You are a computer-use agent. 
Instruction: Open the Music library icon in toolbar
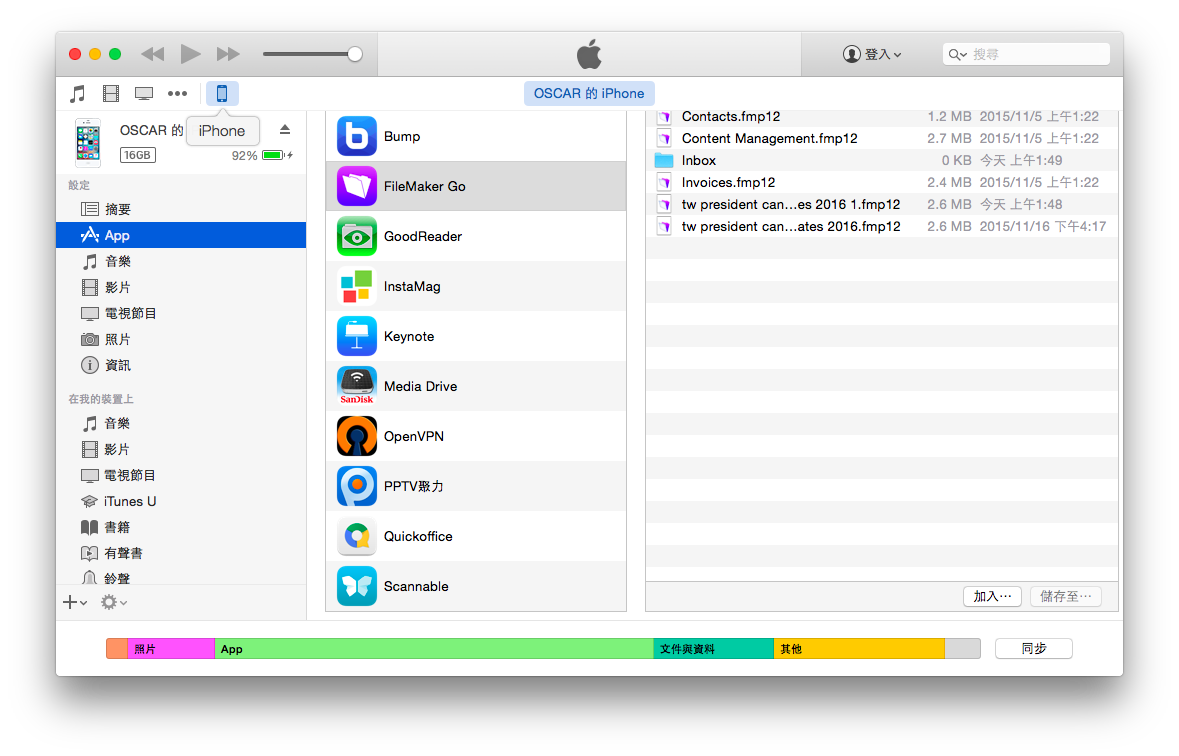click(x=77, y=94)
